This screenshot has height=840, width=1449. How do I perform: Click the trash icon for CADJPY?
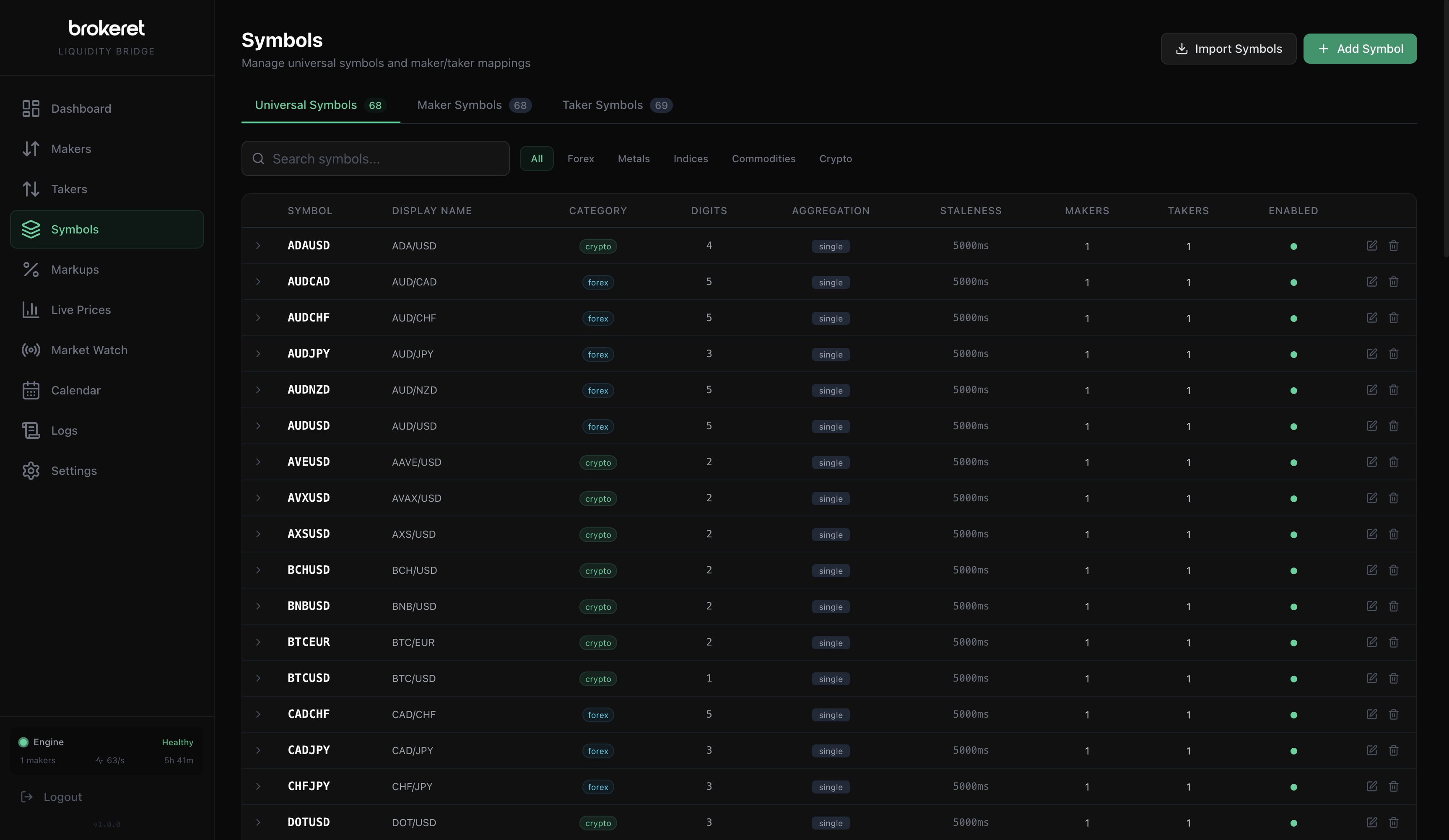tap(1393, 750)
